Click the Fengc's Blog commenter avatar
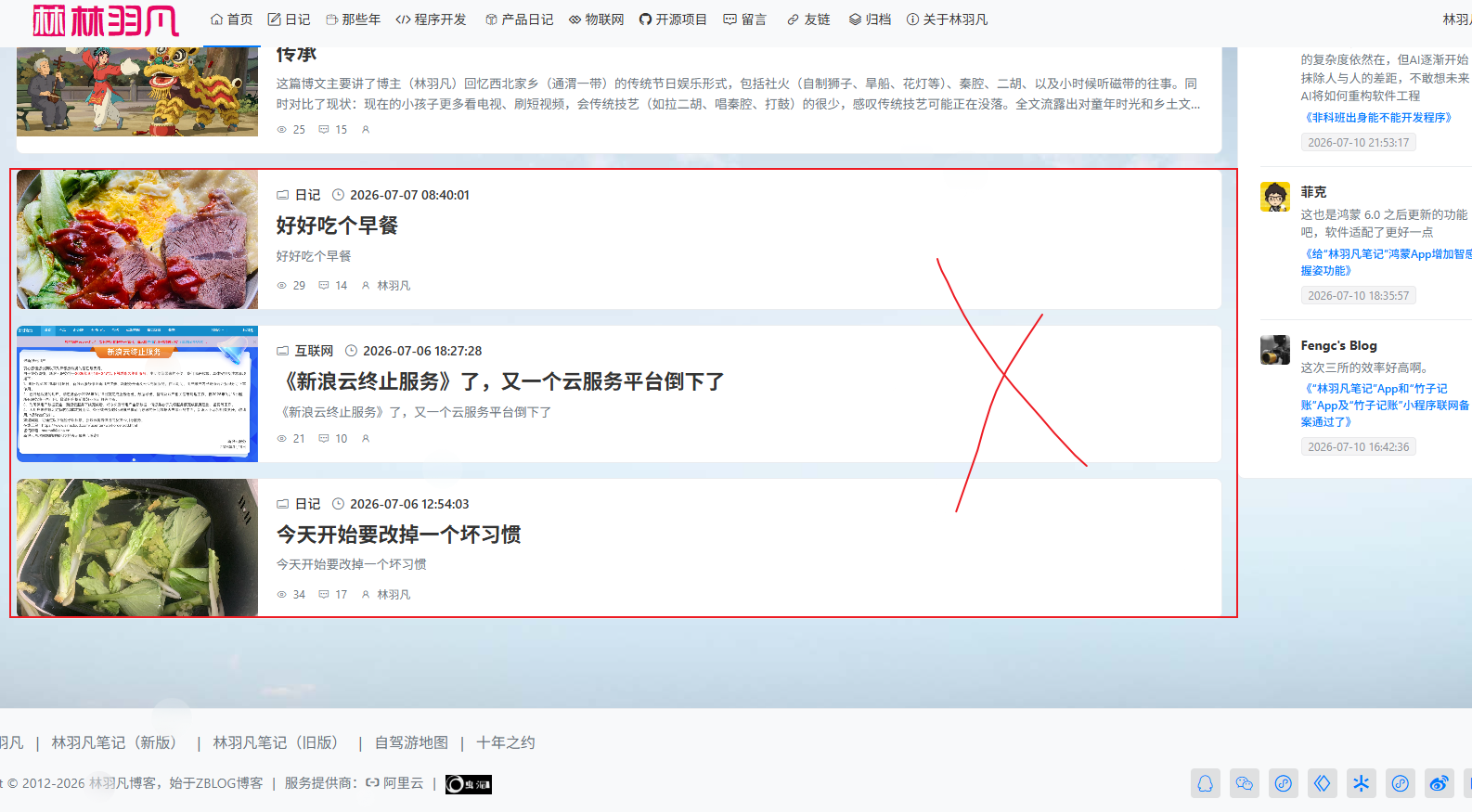Image resolution: width=1472 pixels, height=812 pixels. coord(1275,350)
